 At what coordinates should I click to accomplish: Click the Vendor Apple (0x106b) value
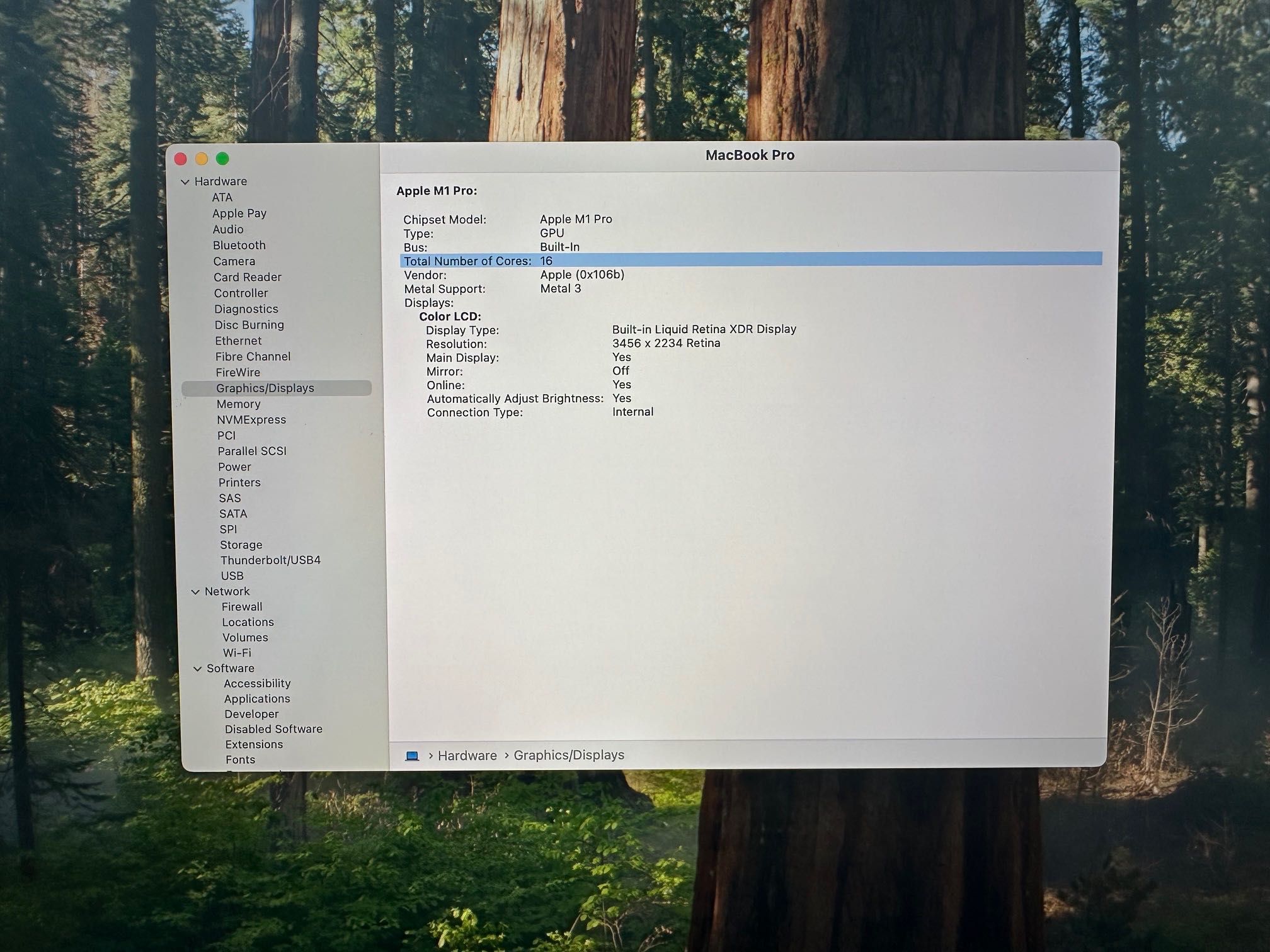coord(582,275)
